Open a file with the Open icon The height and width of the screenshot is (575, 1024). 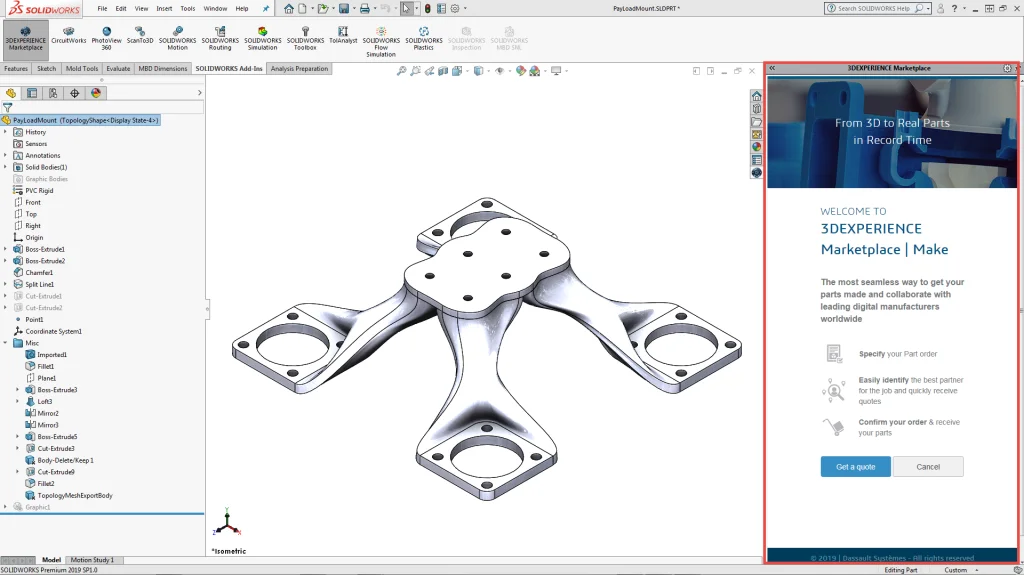(x=323, y=8)
